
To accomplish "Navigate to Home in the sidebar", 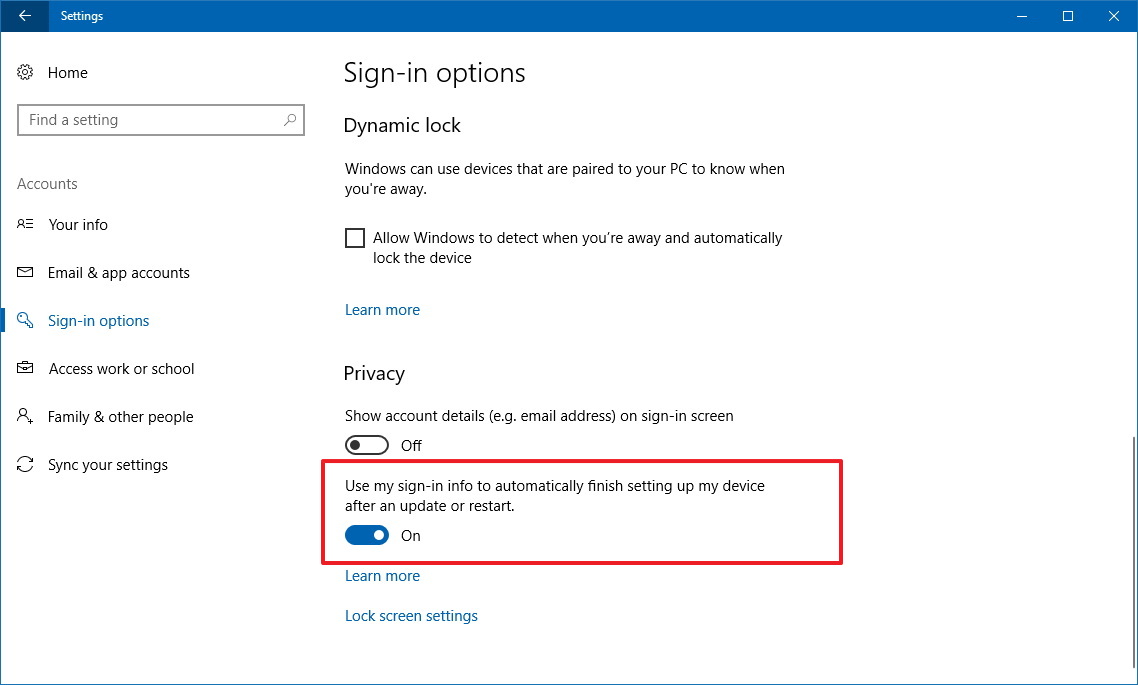I will pos(68,72).
